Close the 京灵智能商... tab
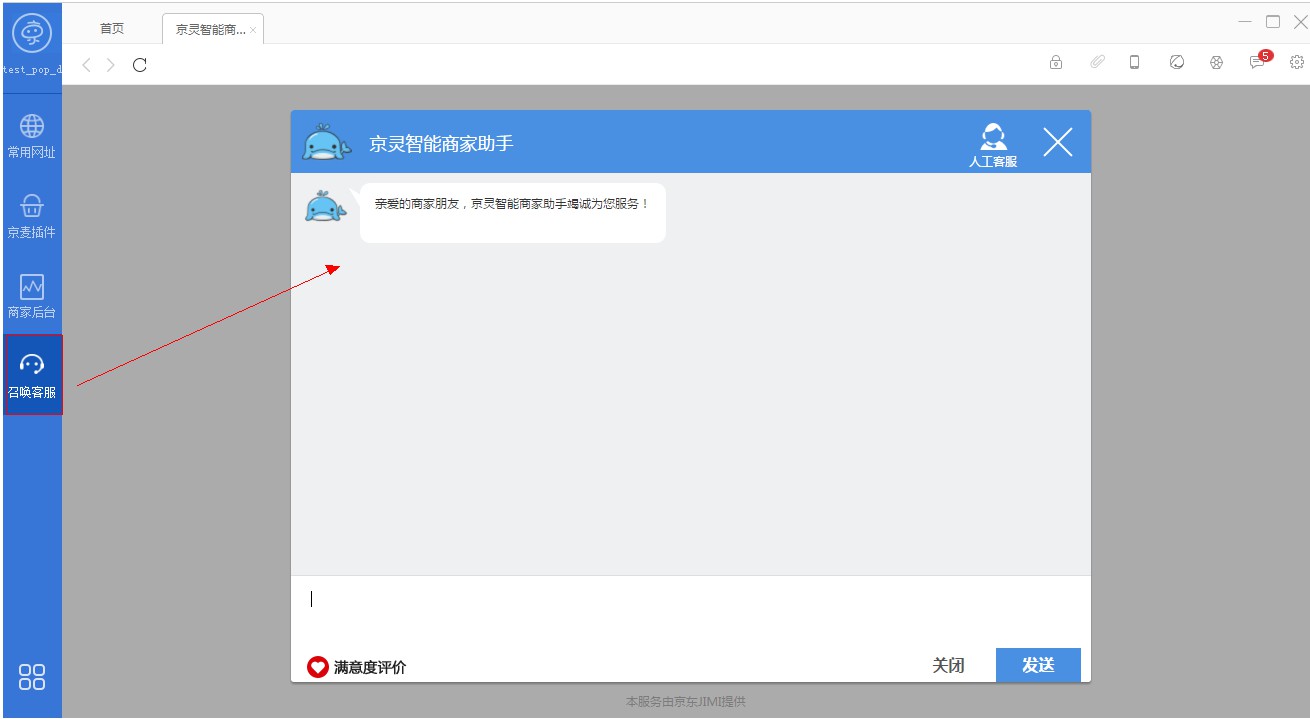This screenshot has width=1310, height=719. tap(253, 30)
